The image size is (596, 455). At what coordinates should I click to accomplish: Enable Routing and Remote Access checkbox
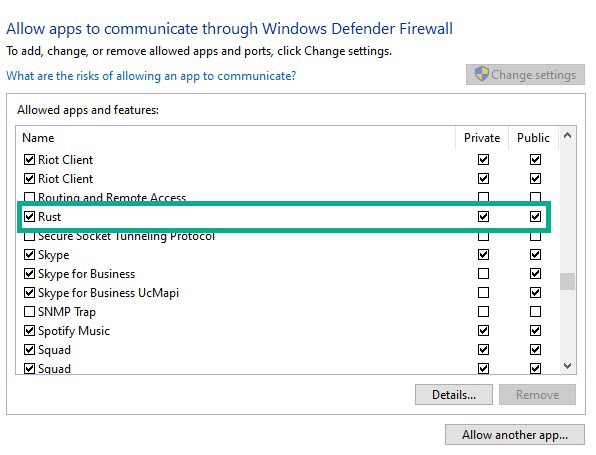(29, 197)
